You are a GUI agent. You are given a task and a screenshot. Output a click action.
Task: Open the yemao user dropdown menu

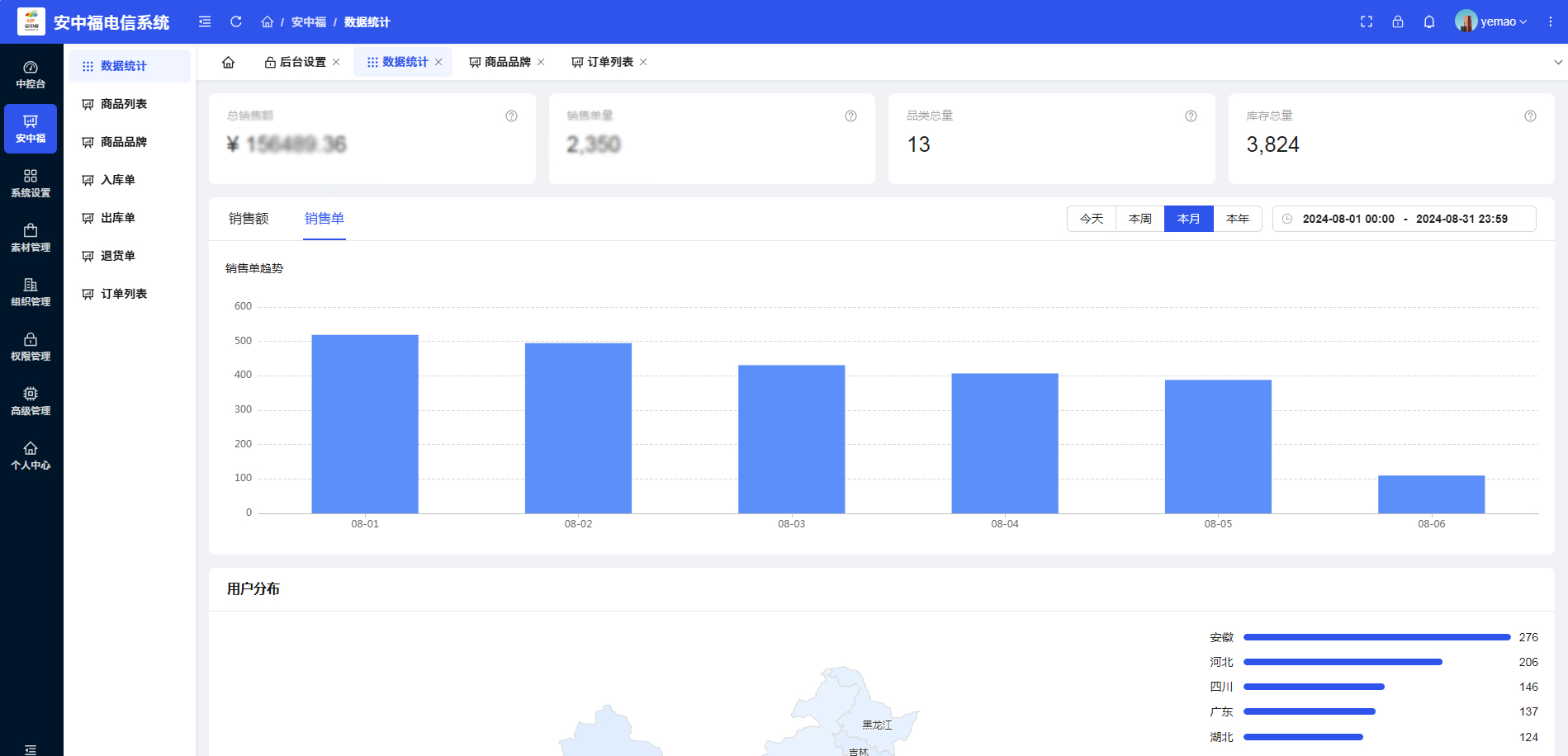[1493, 21]
